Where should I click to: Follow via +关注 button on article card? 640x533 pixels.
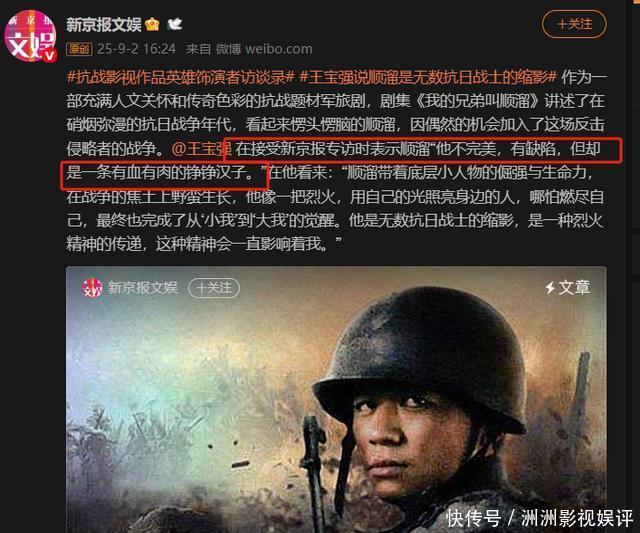(214, 288)
